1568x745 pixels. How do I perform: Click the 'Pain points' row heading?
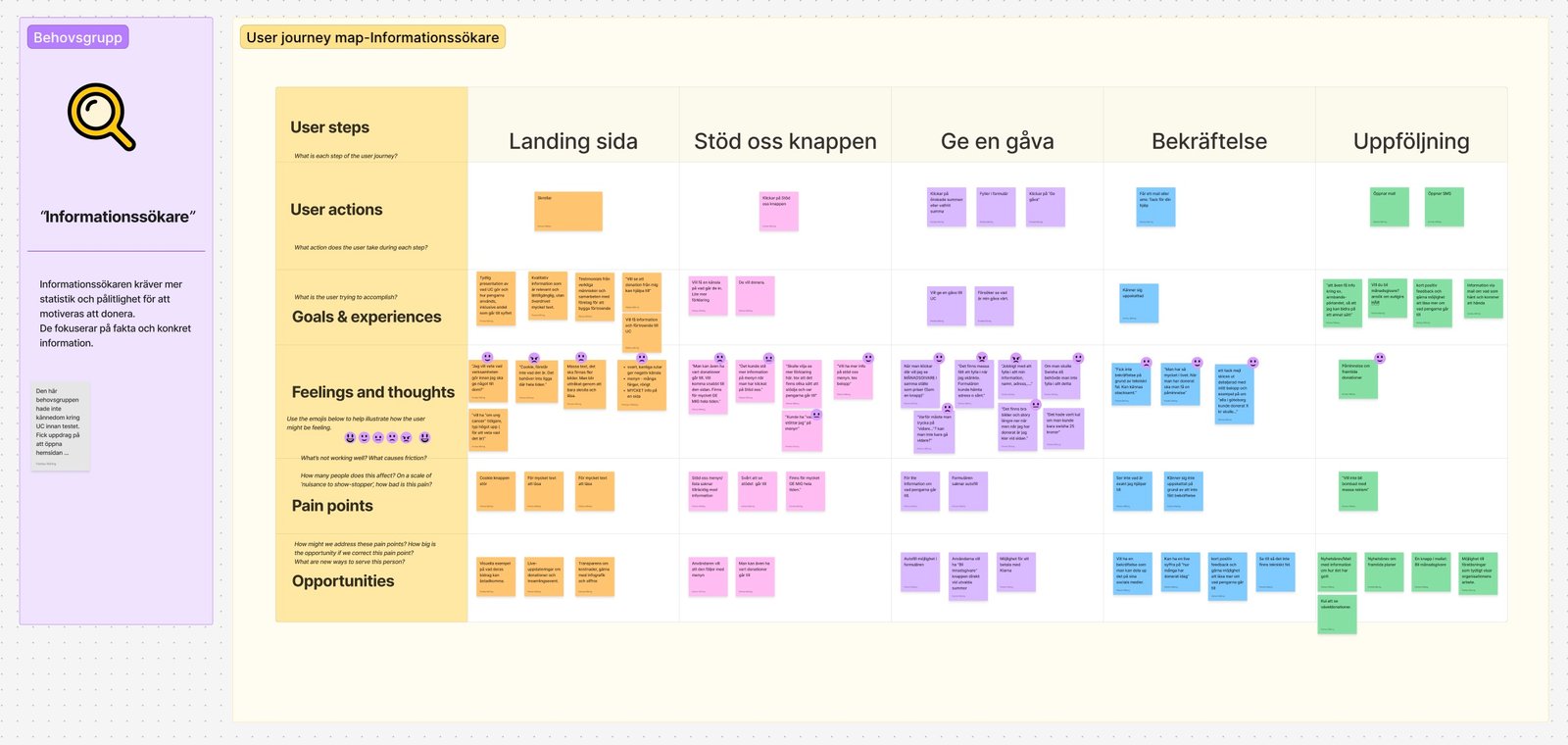coord(332,506)
